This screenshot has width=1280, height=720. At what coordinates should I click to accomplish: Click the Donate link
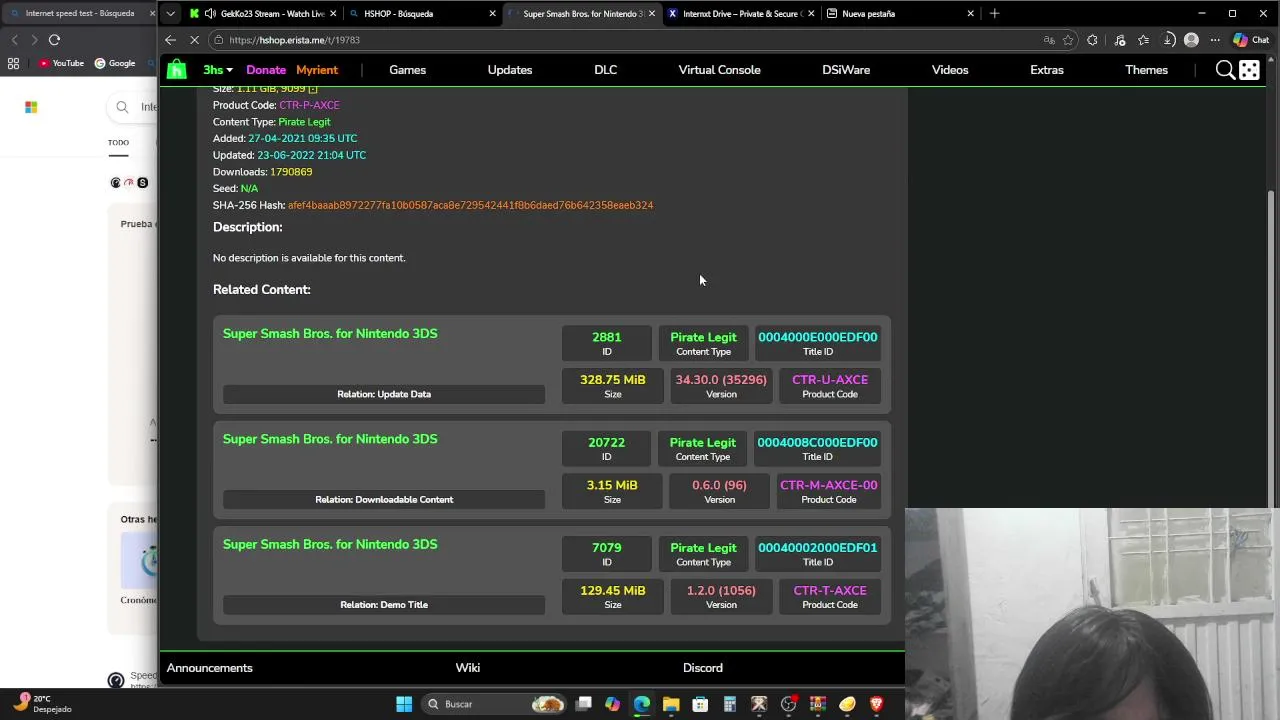(266, 70)
